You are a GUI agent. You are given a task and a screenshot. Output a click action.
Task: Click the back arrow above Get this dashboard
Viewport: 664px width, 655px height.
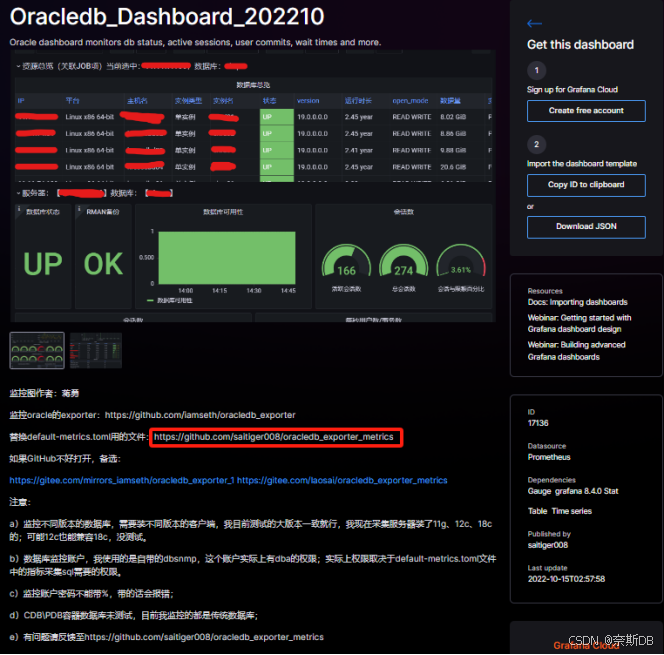(534, 24)
